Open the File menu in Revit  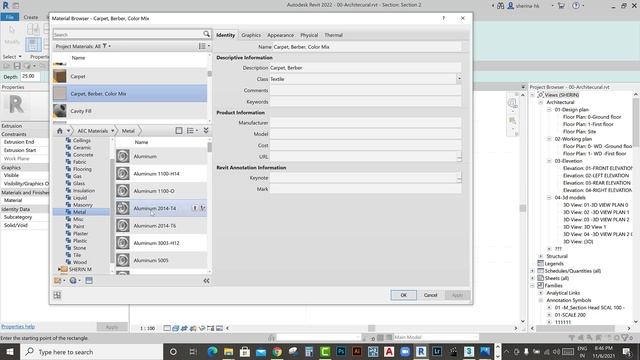9,17
